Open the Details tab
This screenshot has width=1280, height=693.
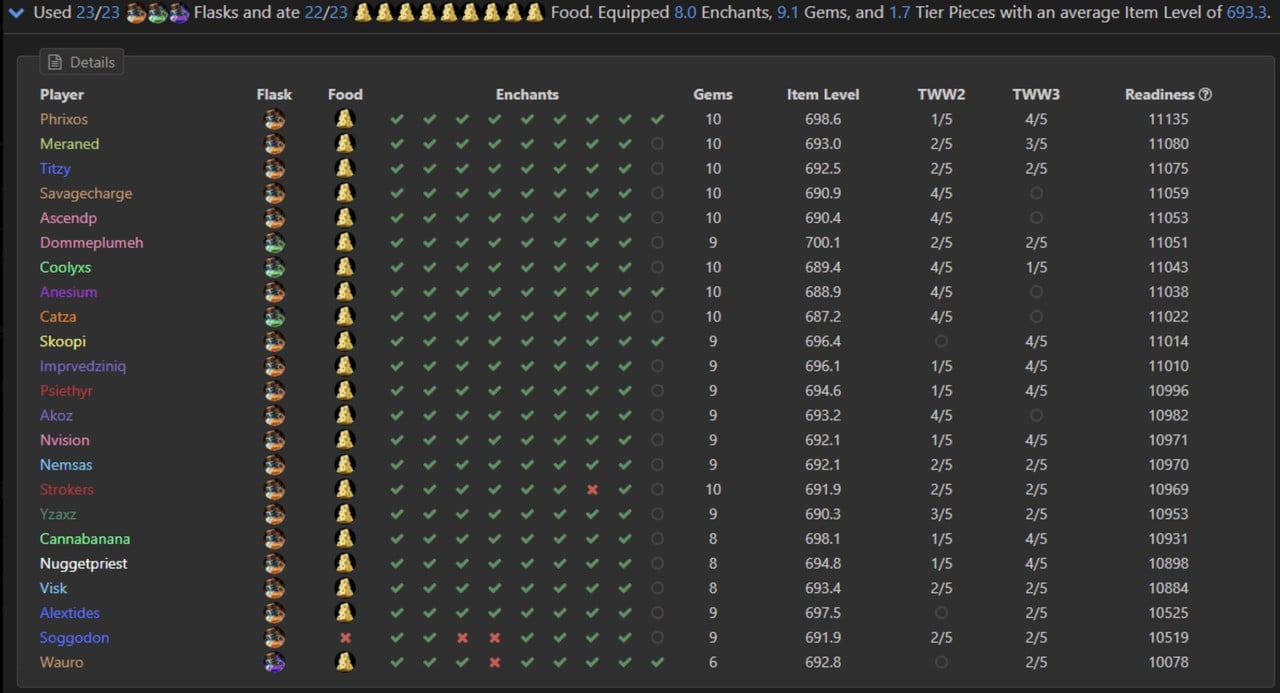pyautogui.click(x=82, y=62)
